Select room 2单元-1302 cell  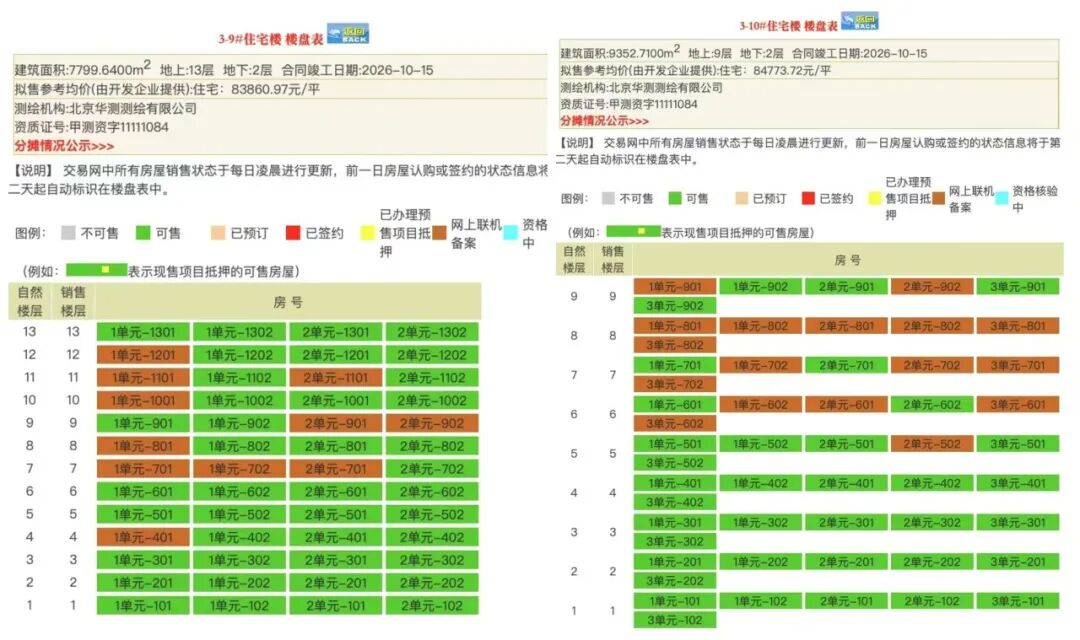pos(432,332)
